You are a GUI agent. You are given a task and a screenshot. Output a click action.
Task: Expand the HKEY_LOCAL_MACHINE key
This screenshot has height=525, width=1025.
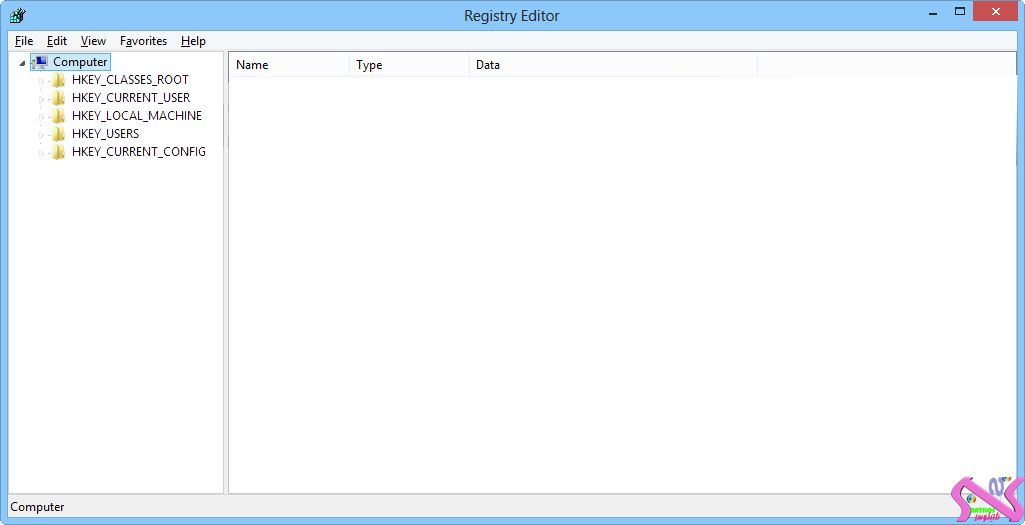click(41, 117)
